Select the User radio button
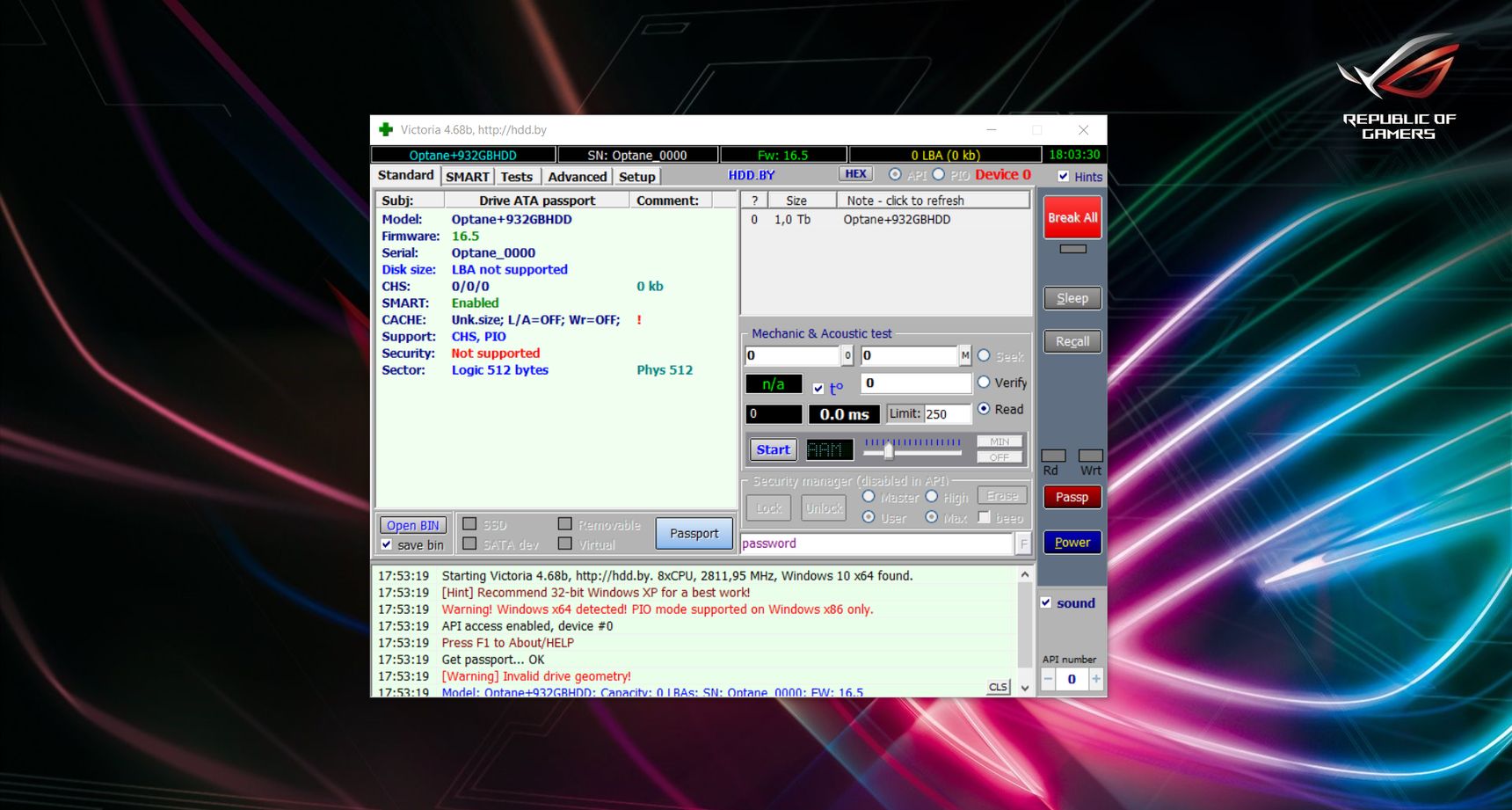The image size is (1512, 810). point(869,517)
